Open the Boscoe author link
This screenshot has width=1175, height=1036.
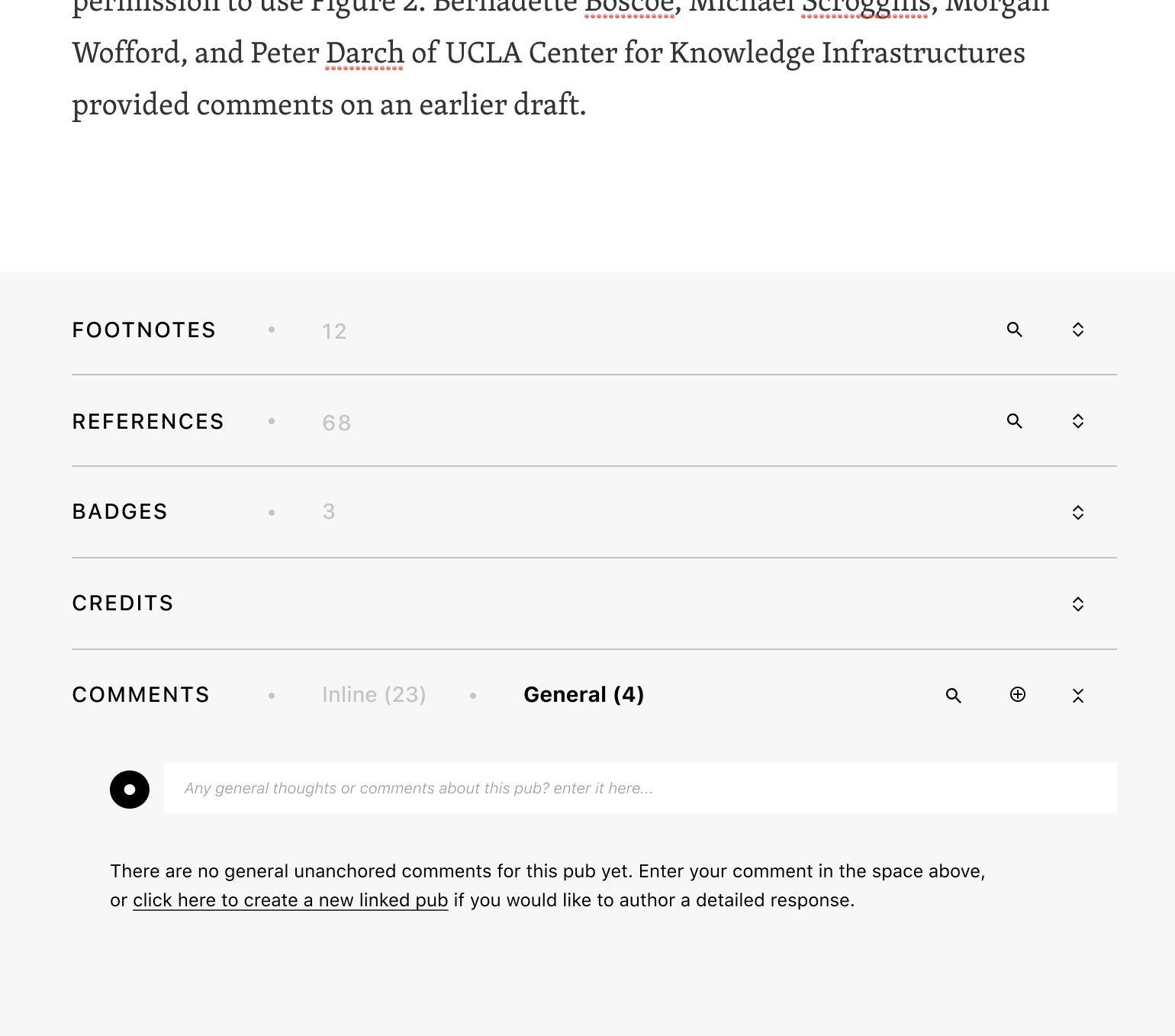pos(628,8)
